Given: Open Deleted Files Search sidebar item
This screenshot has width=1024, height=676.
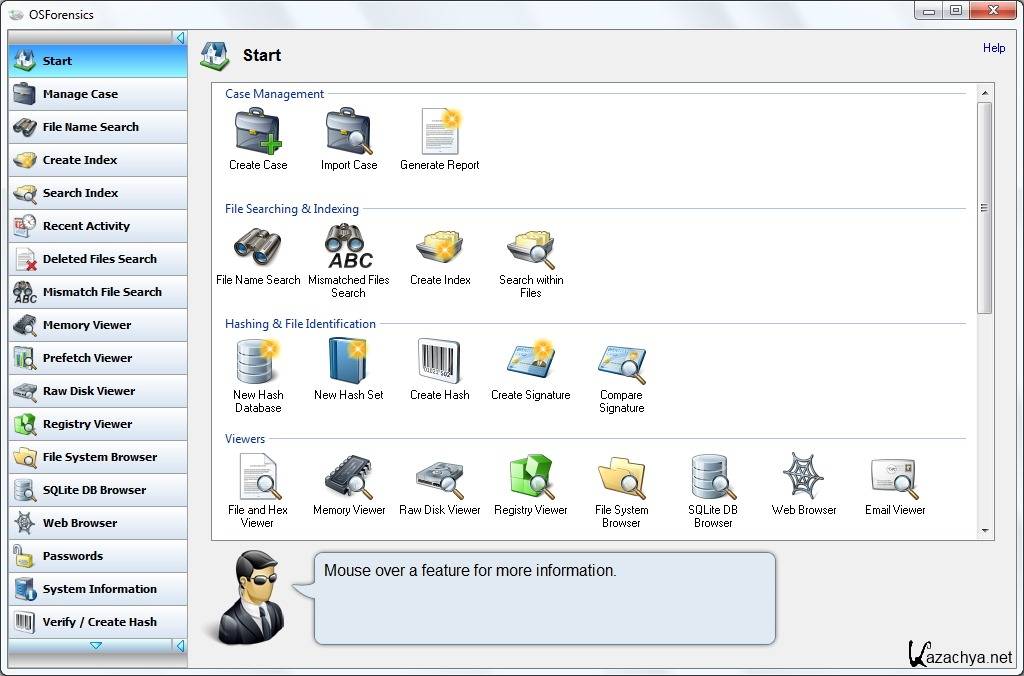Looking at the screenshot, I should (98, 259).
